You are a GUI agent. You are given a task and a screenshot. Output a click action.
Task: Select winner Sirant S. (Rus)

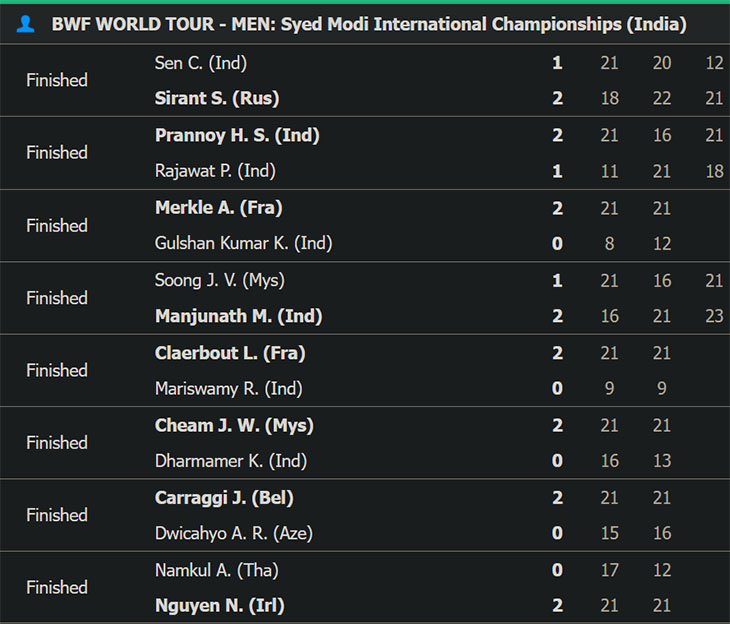(x=217, y=98)
